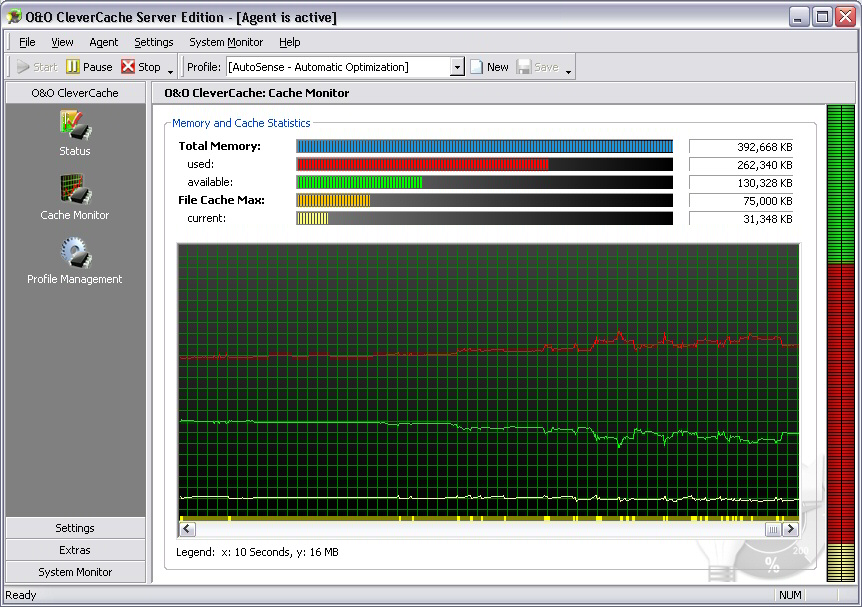The image size is (862, 607).
Task: Click the current cache value 31,348 KB
Action: [x=741, y=219]
